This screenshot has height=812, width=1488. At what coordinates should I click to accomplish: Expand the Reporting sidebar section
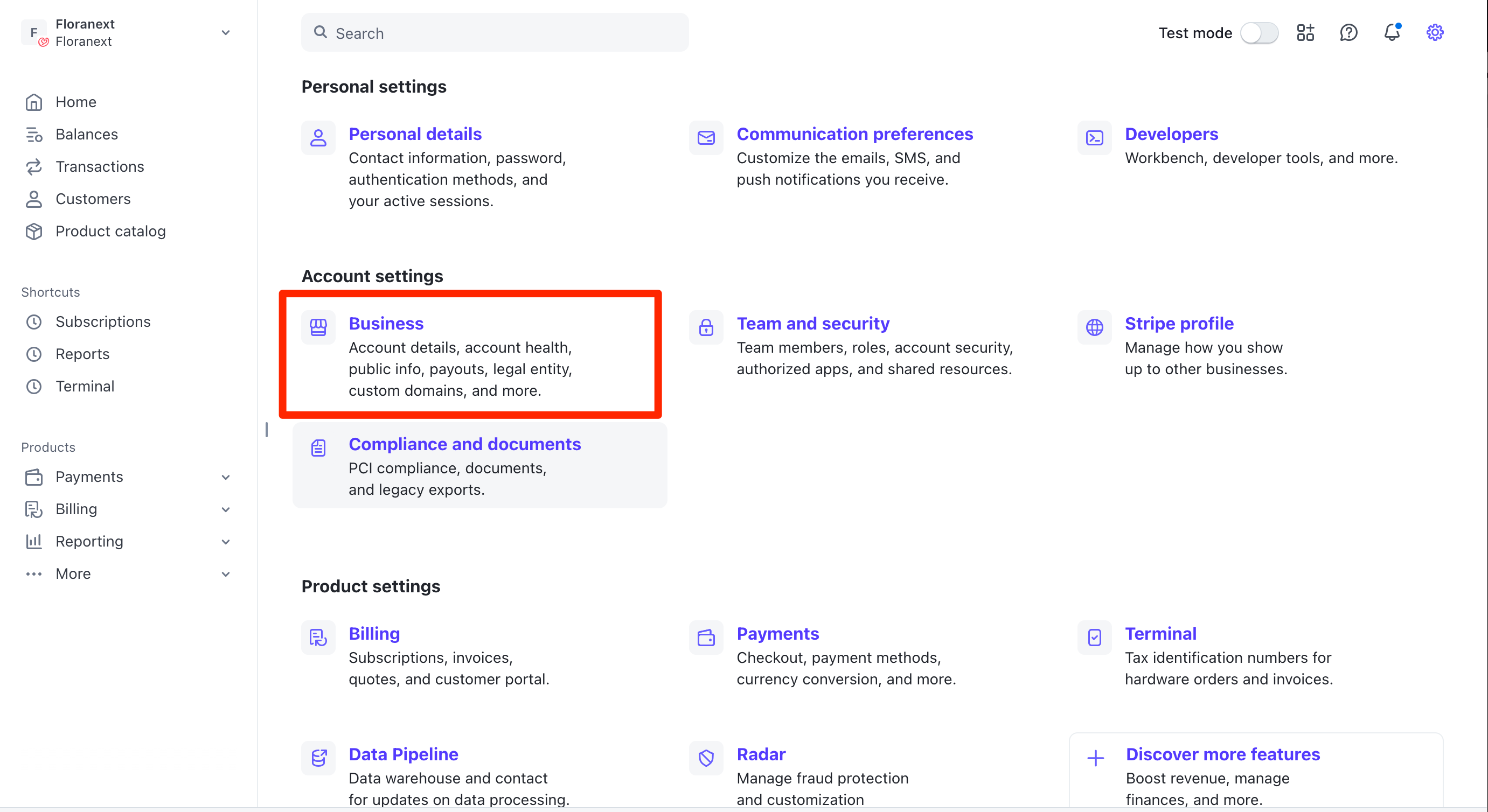(x=226, y=542)
